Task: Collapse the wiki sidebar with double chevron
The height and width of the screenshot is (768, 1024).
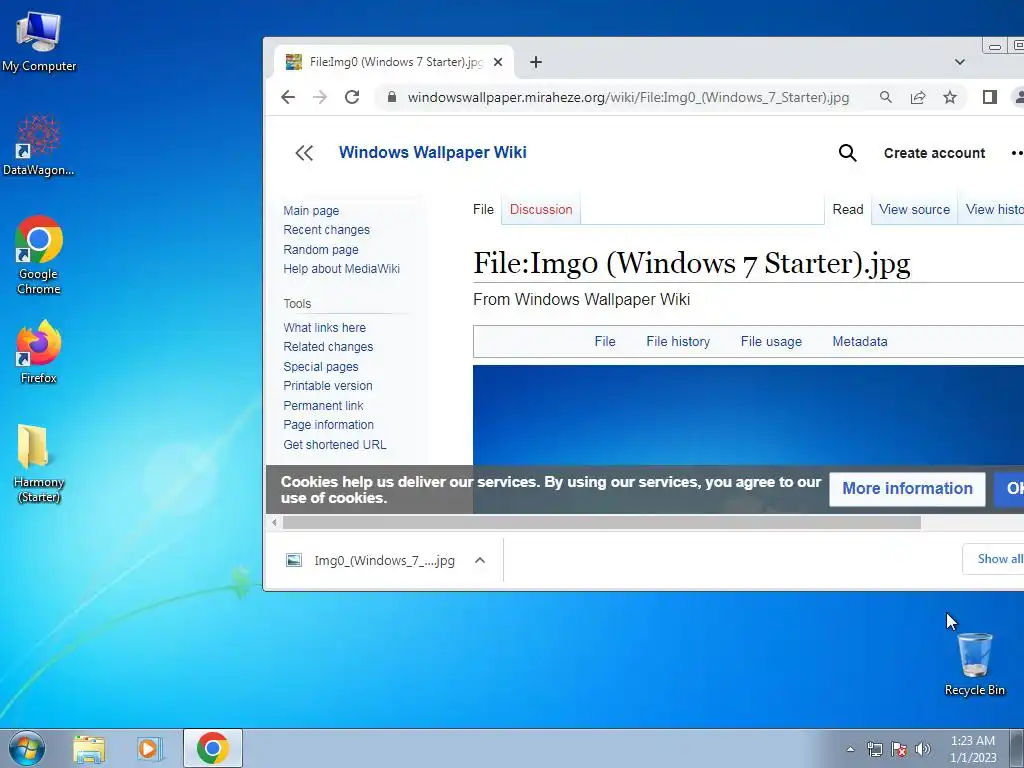Action: pyautogui.click(x=304, y=153)
